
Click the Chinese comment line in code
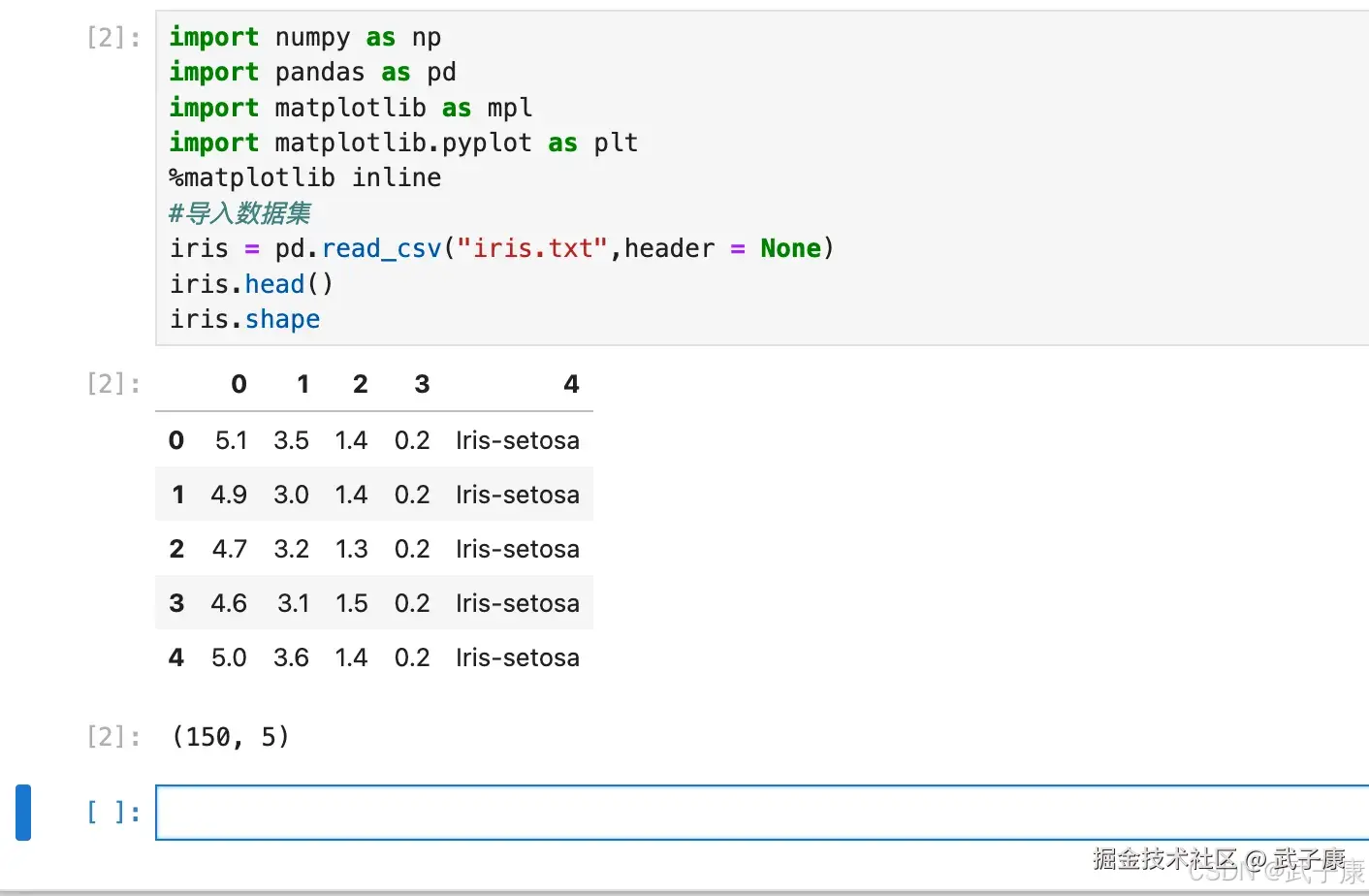tap(239, 213)
